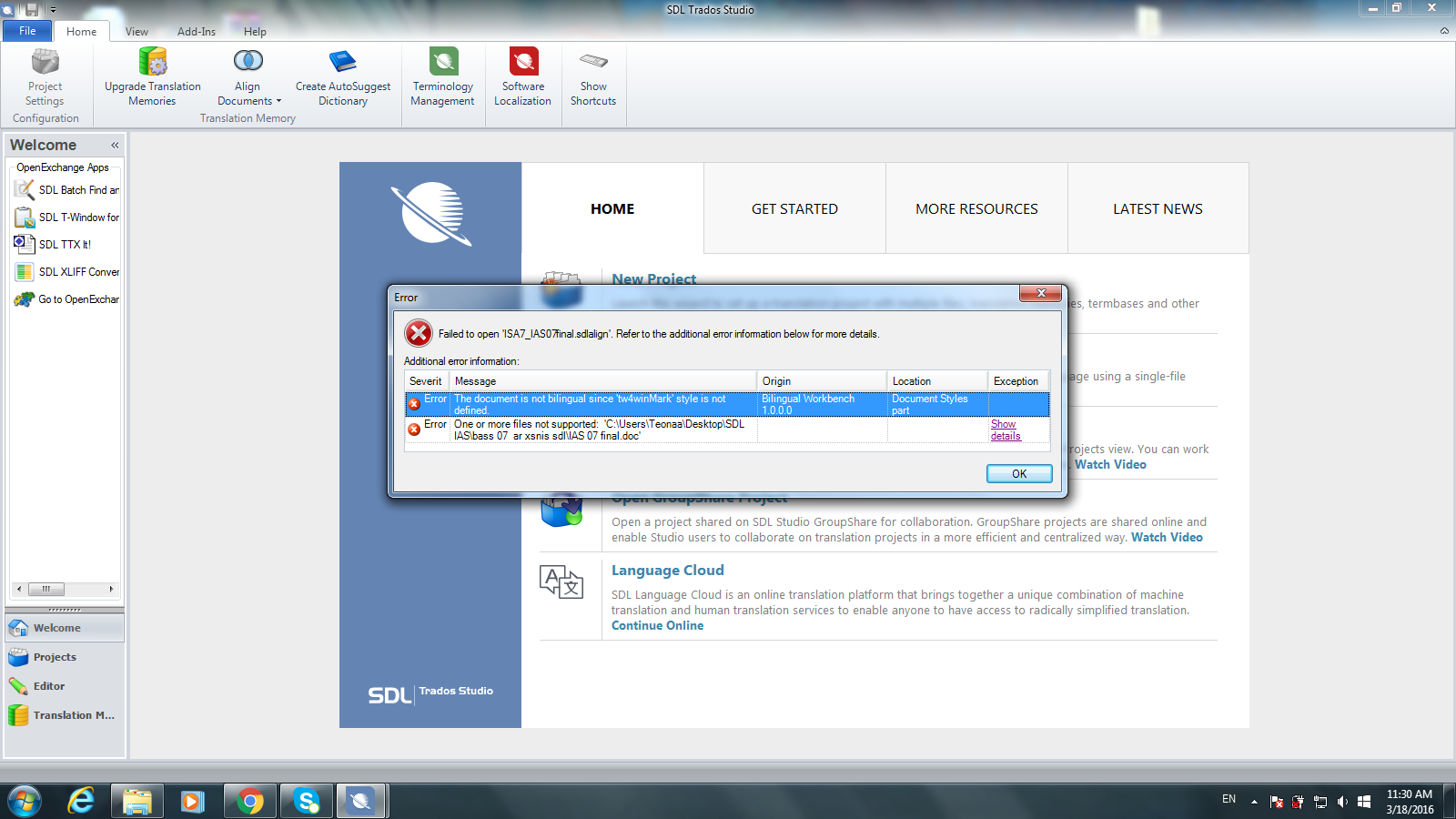Open the media player taskbar icon
Screen dimensions: 1456x819
click(192, 802)
